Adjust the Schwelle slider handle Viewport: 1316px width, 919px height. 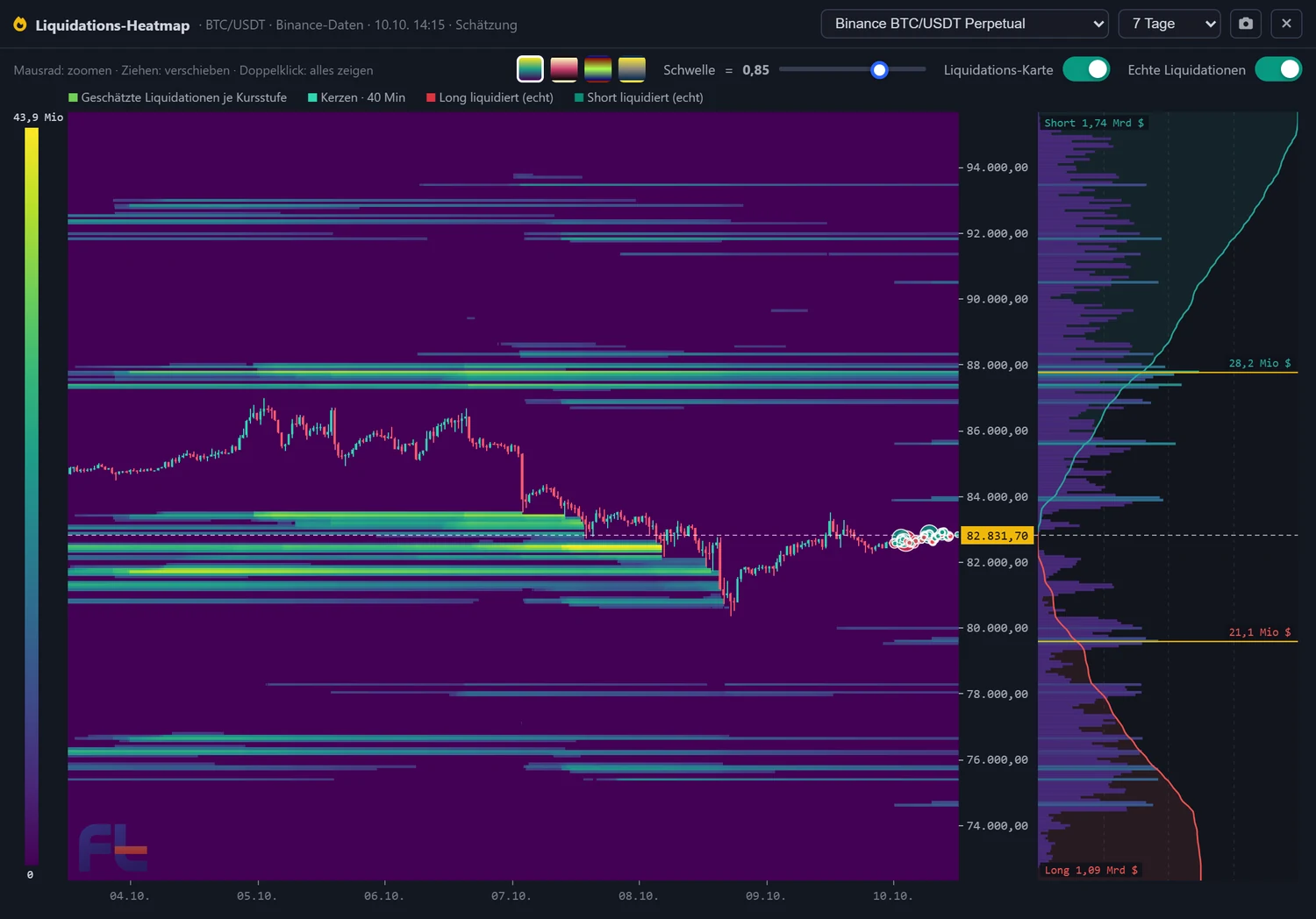click(x=879, y=69)
